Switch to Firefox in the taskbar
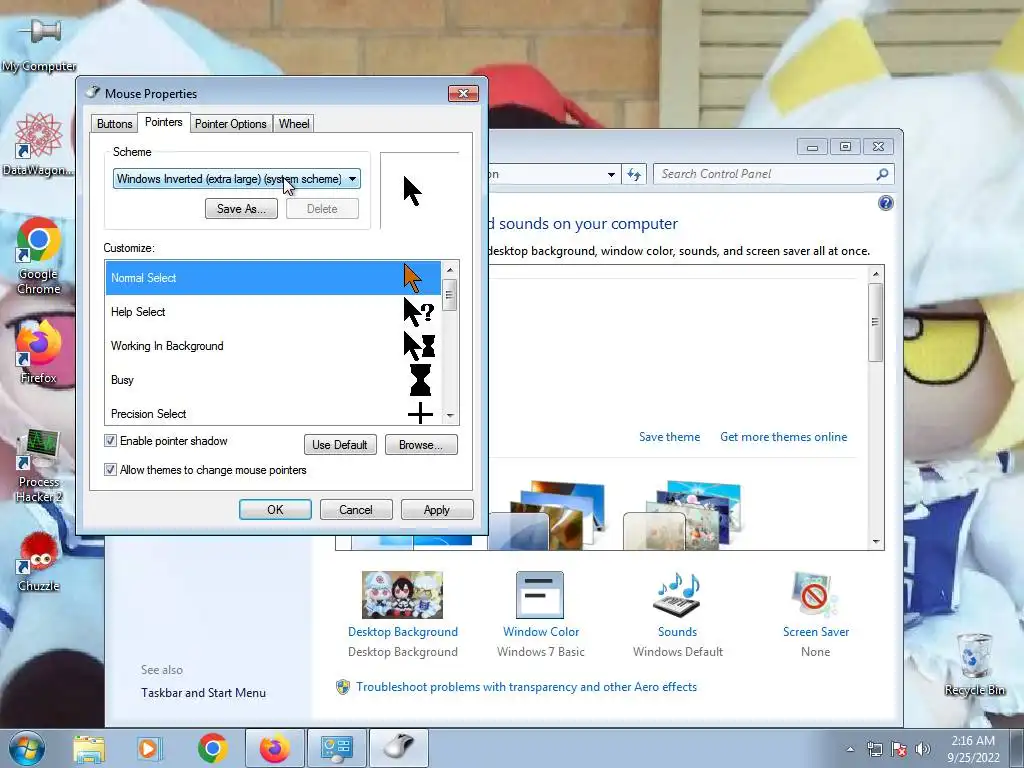This screenshot has height=768, width=1024. click(275, 748)
